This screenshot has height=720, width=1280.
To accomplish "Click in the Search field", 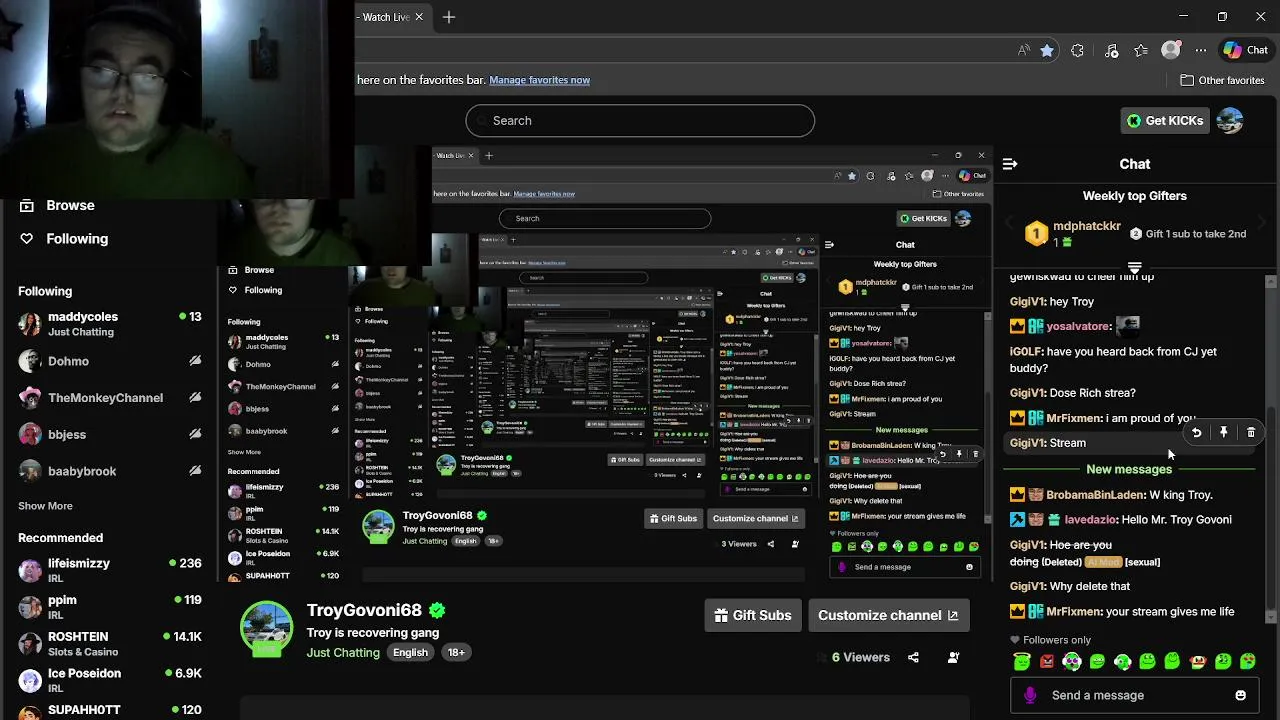I will tap(640, 120).
